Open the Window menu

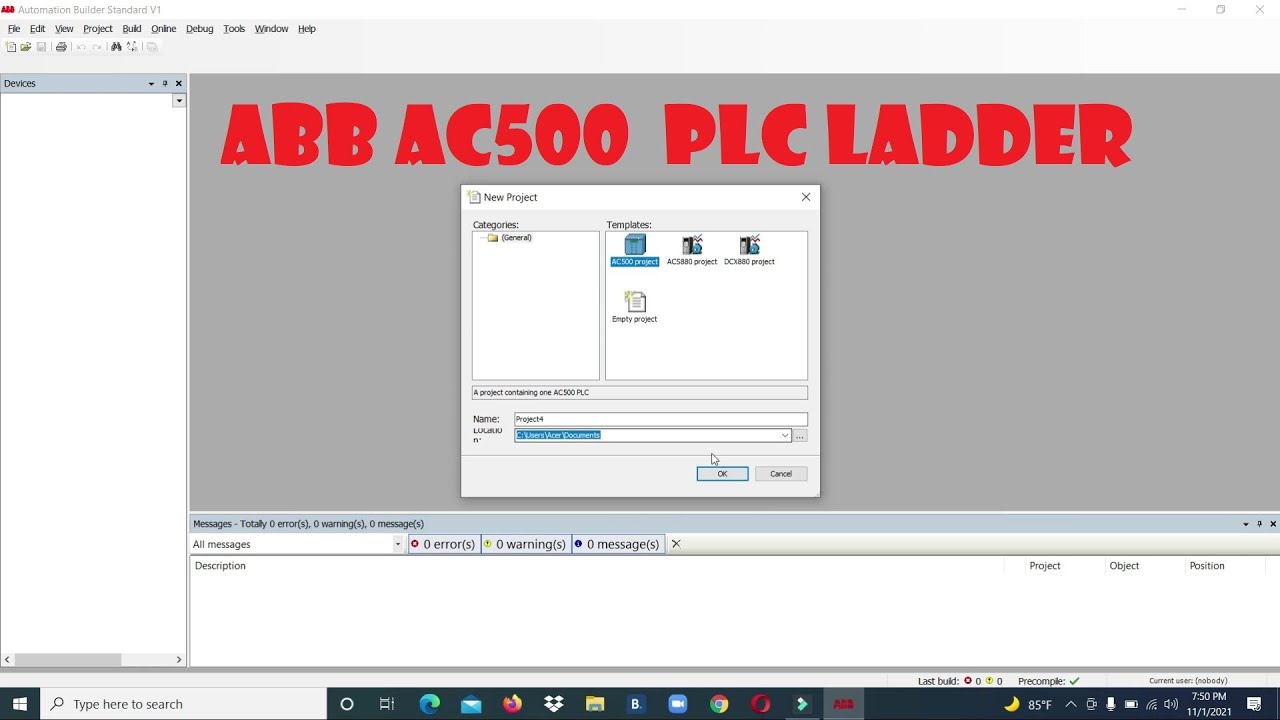271,29
